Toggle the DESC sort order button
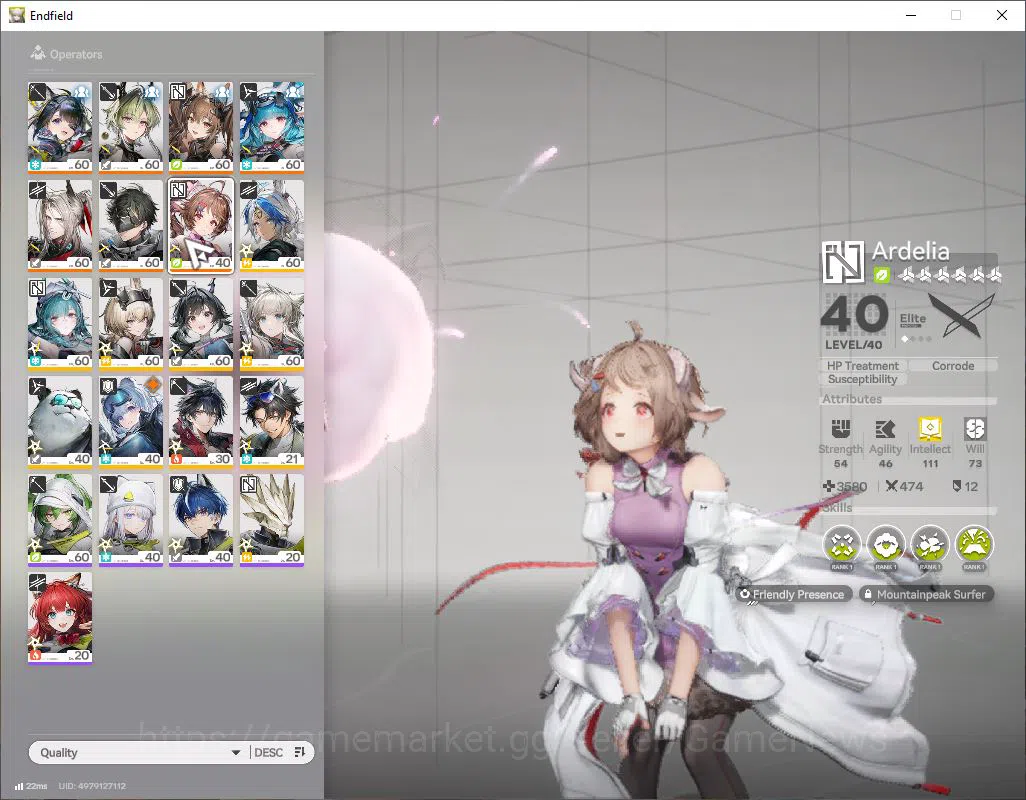1026x800 pixels. [268, 752]
